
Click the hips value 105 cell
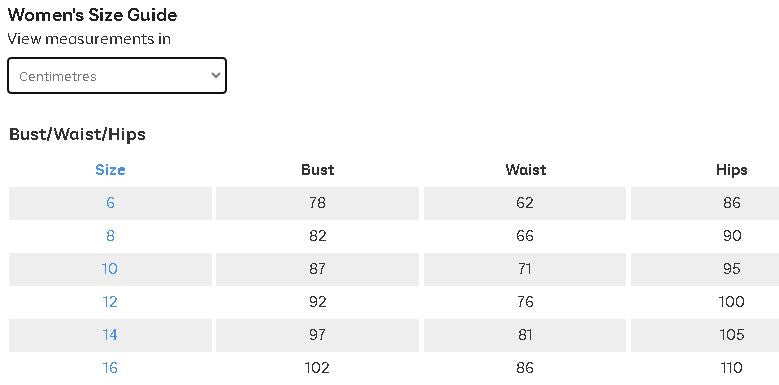(705, 334)
